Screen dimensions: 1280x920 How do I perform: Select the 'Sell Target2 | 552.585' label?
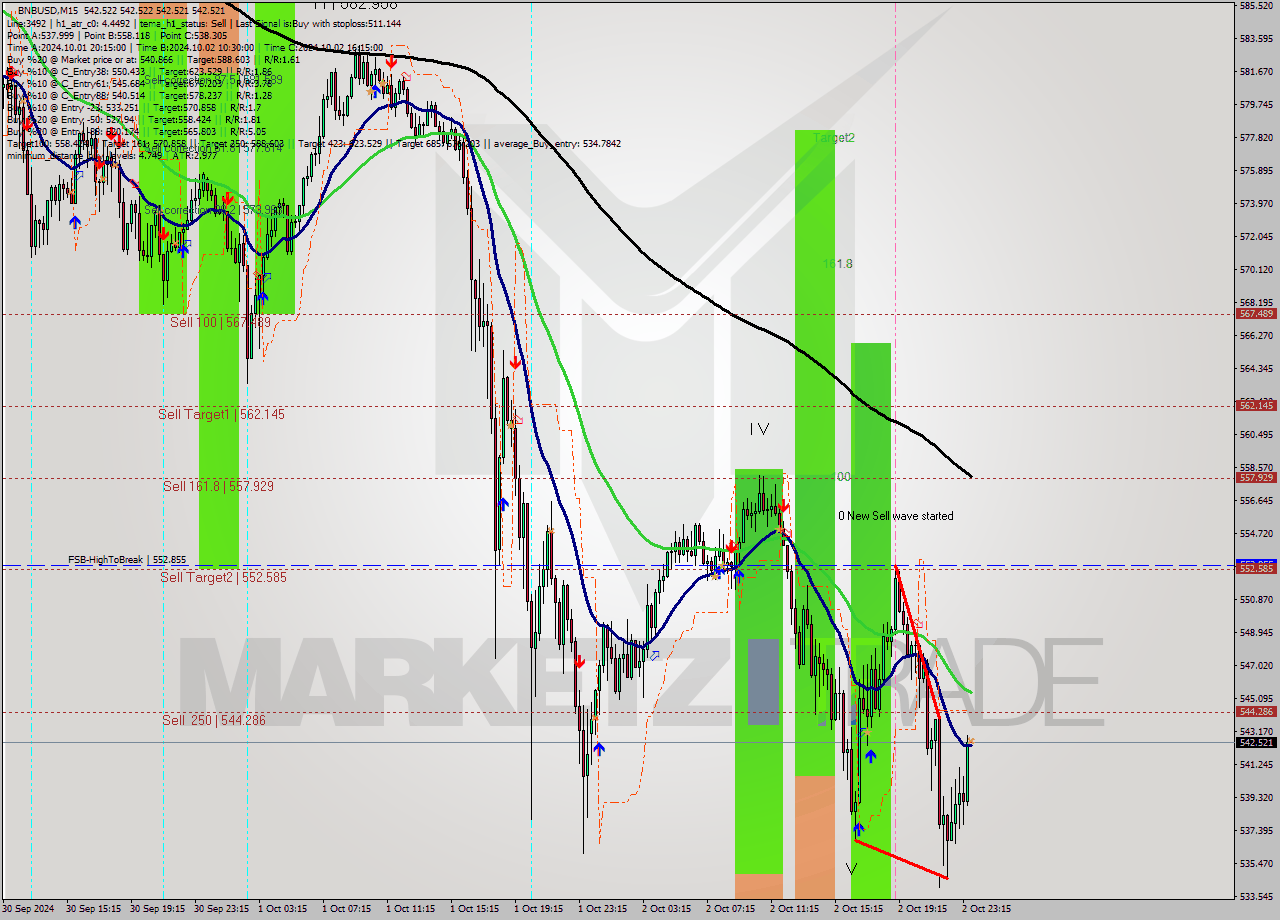(223, 577)
